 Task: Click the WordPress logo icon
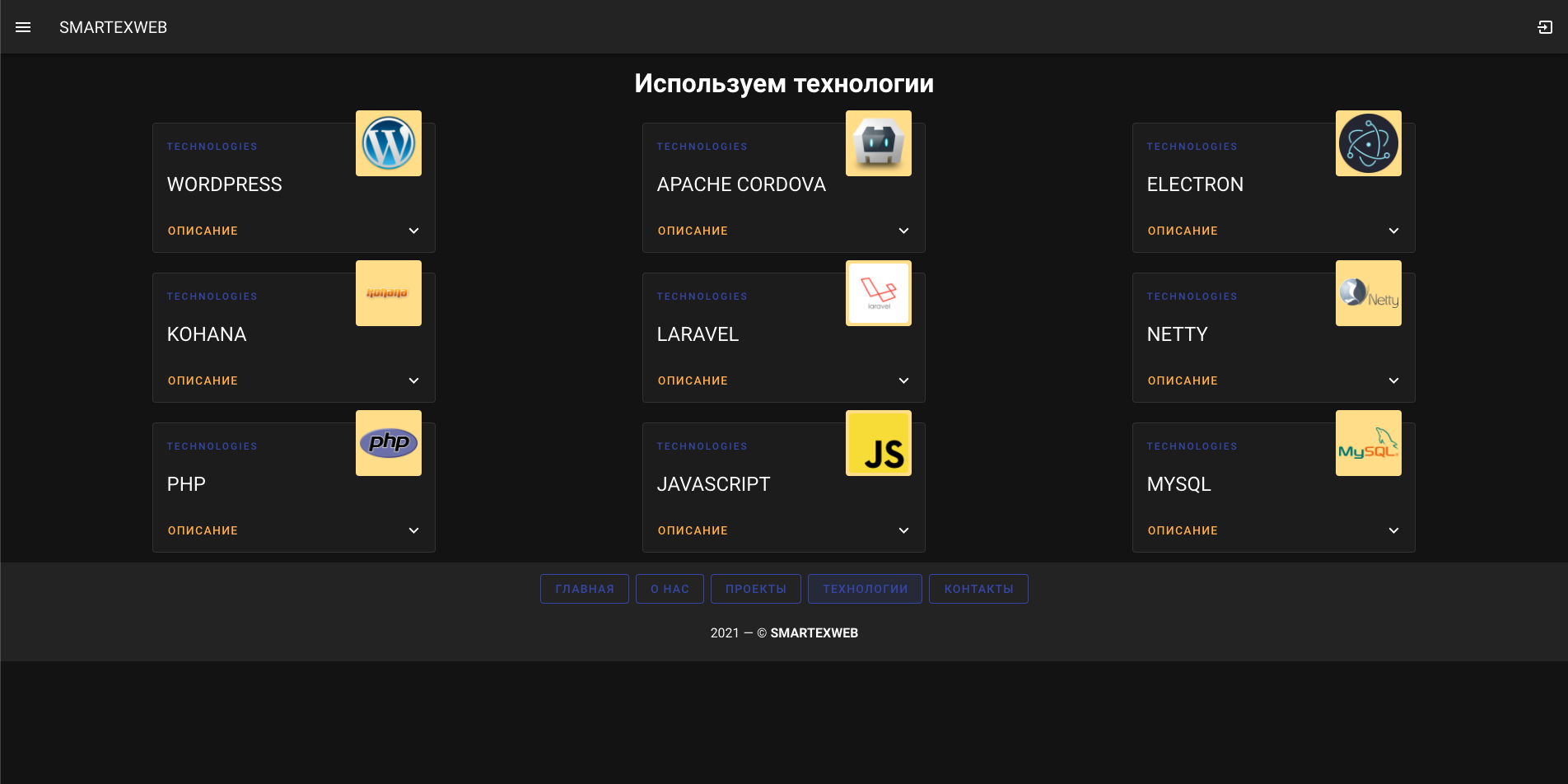388,142
